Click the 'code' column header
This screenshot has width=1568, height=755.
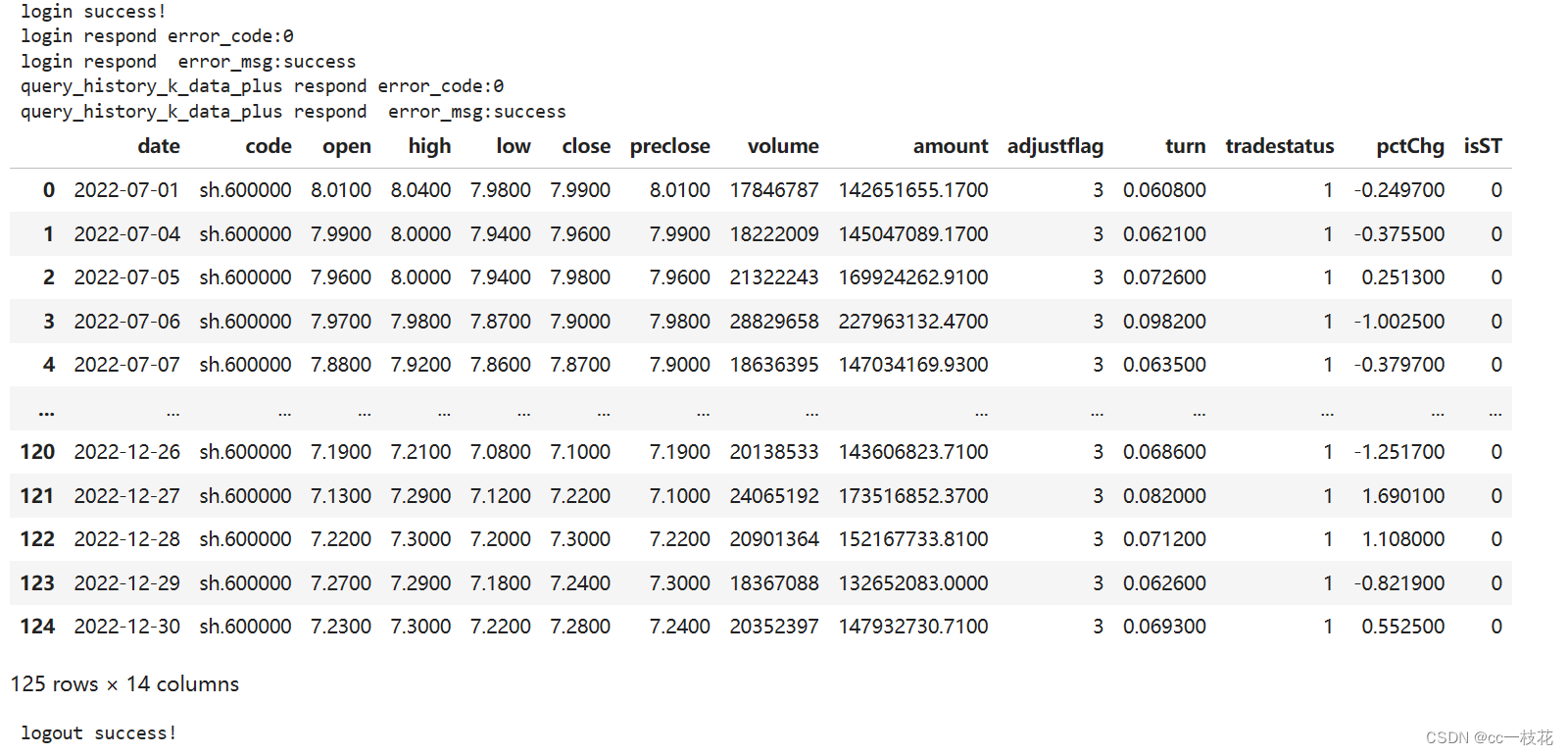tap(269, 146)
